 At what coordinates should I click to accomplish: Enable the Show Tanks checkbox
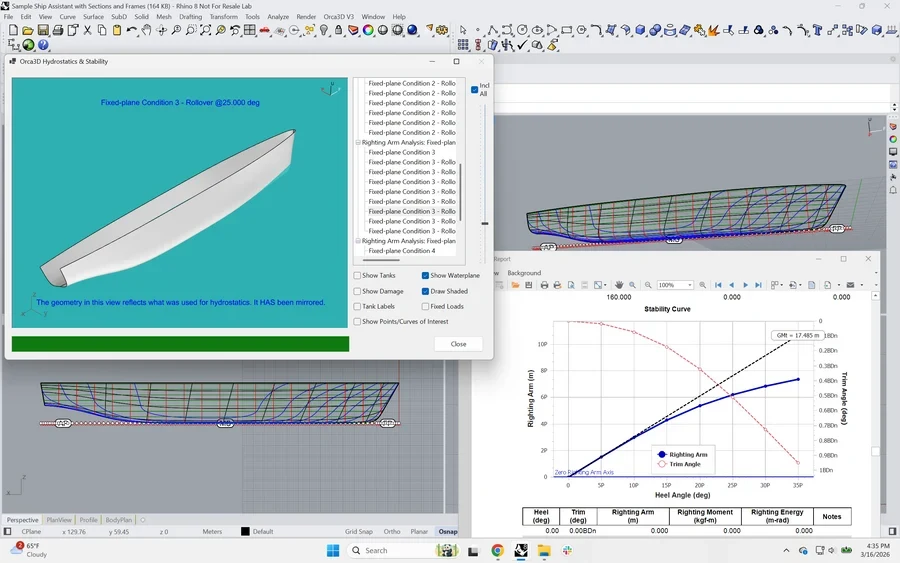(x=358, y=275)
